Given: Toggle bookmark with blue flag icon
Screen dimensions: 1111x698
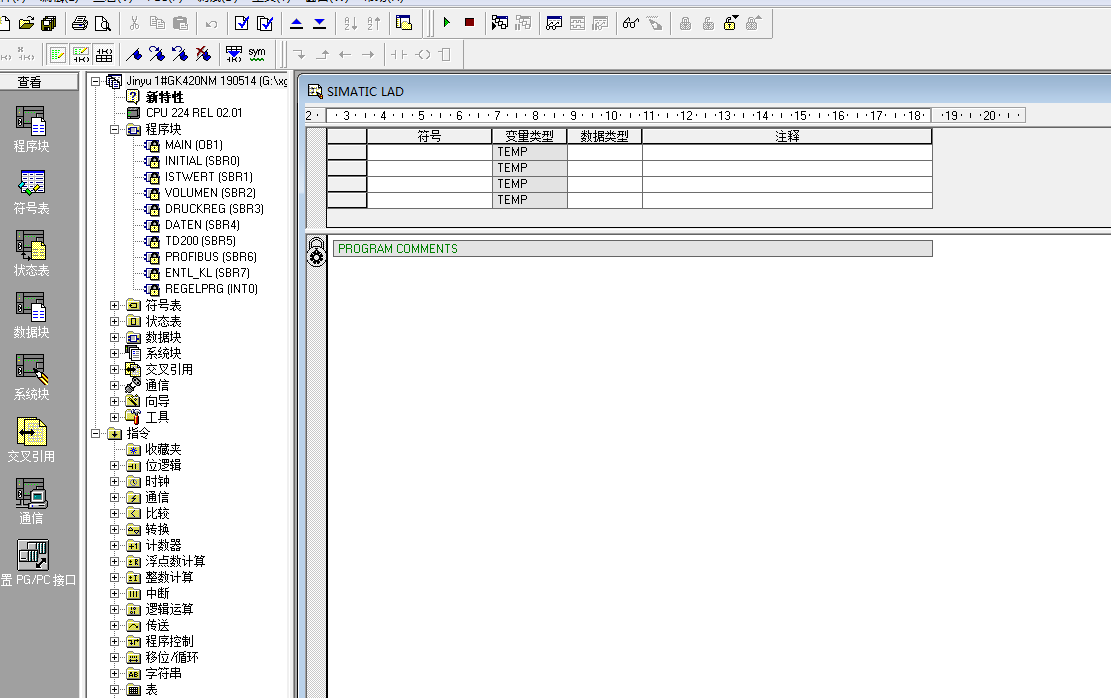Looking at the screenshot, I should click(x=134, y=54).
